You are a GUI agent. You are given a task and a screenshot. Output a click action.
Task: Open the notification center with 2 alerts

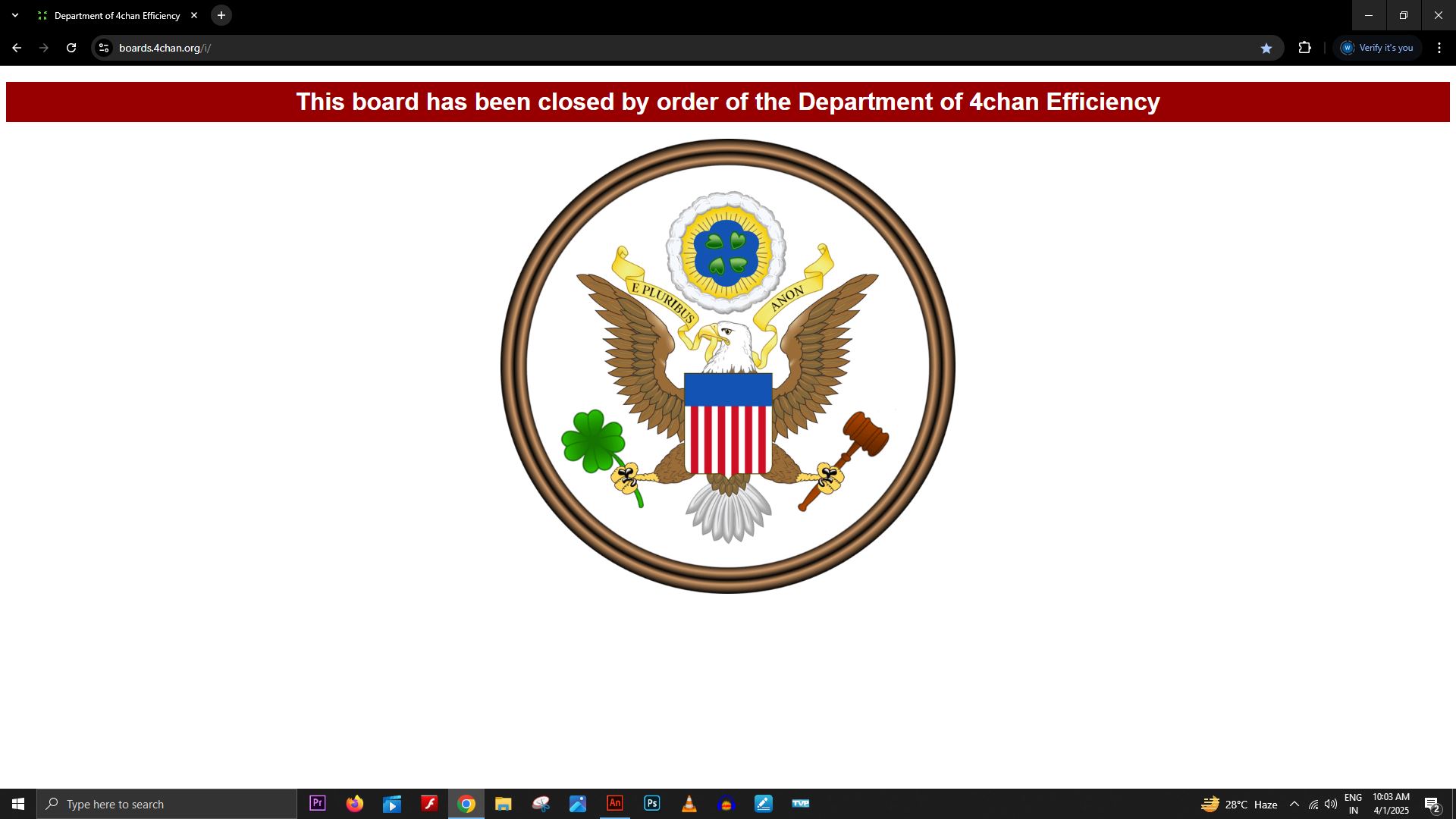(x=1432, y=804)
